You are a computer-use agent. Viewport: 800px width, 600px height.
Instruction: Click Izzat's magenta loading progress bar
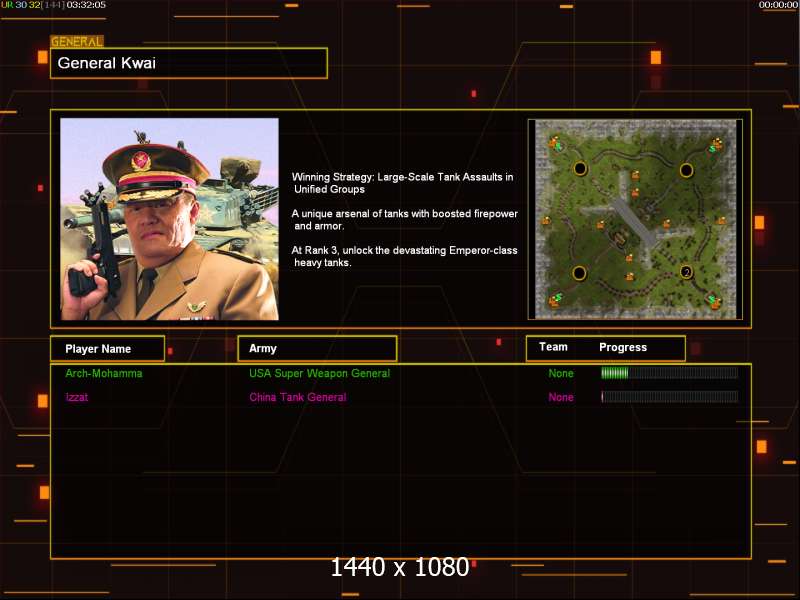coord(669,396)
